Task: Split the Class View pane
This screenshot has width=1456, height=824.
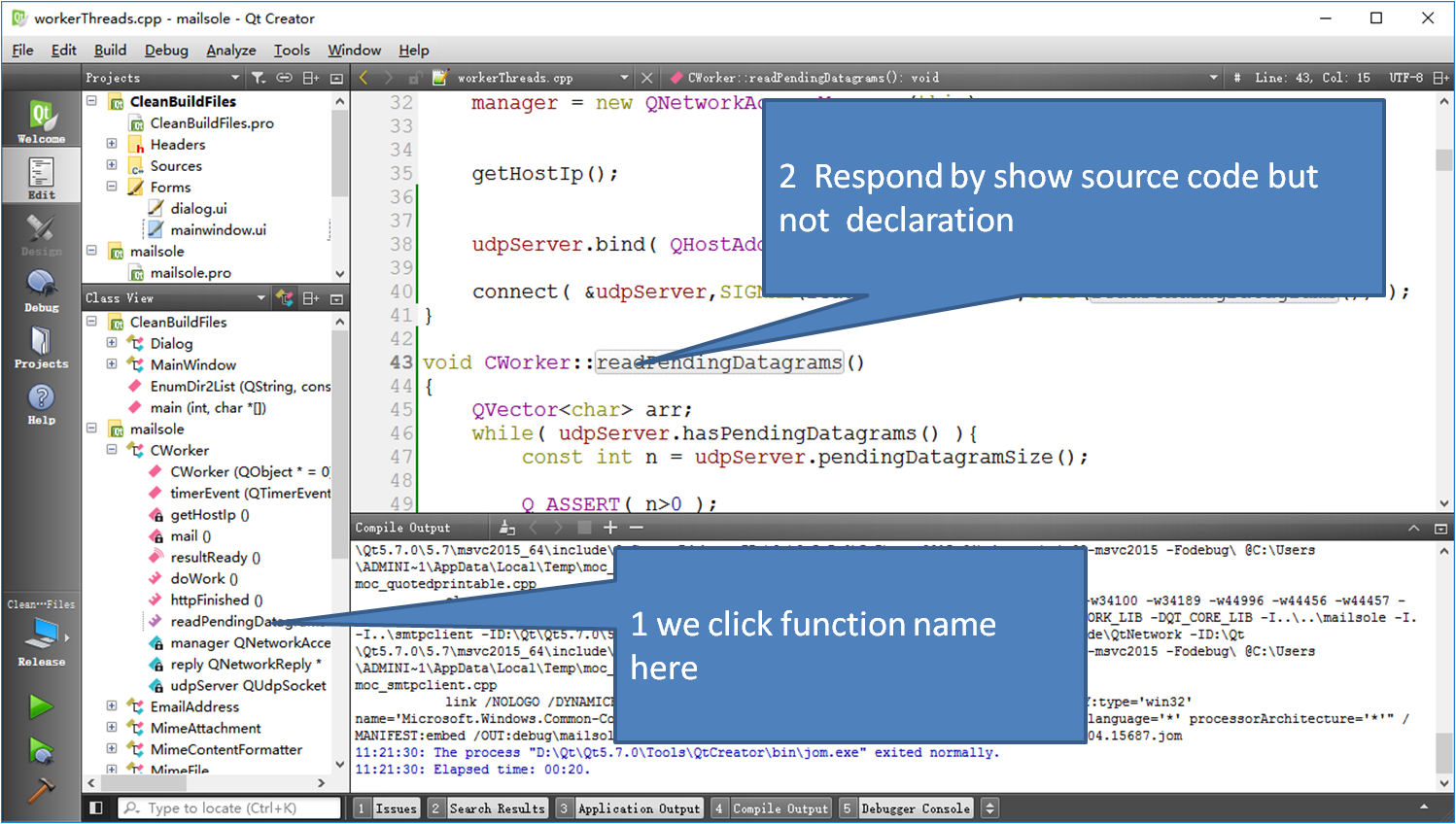Action: click(311, 298)
